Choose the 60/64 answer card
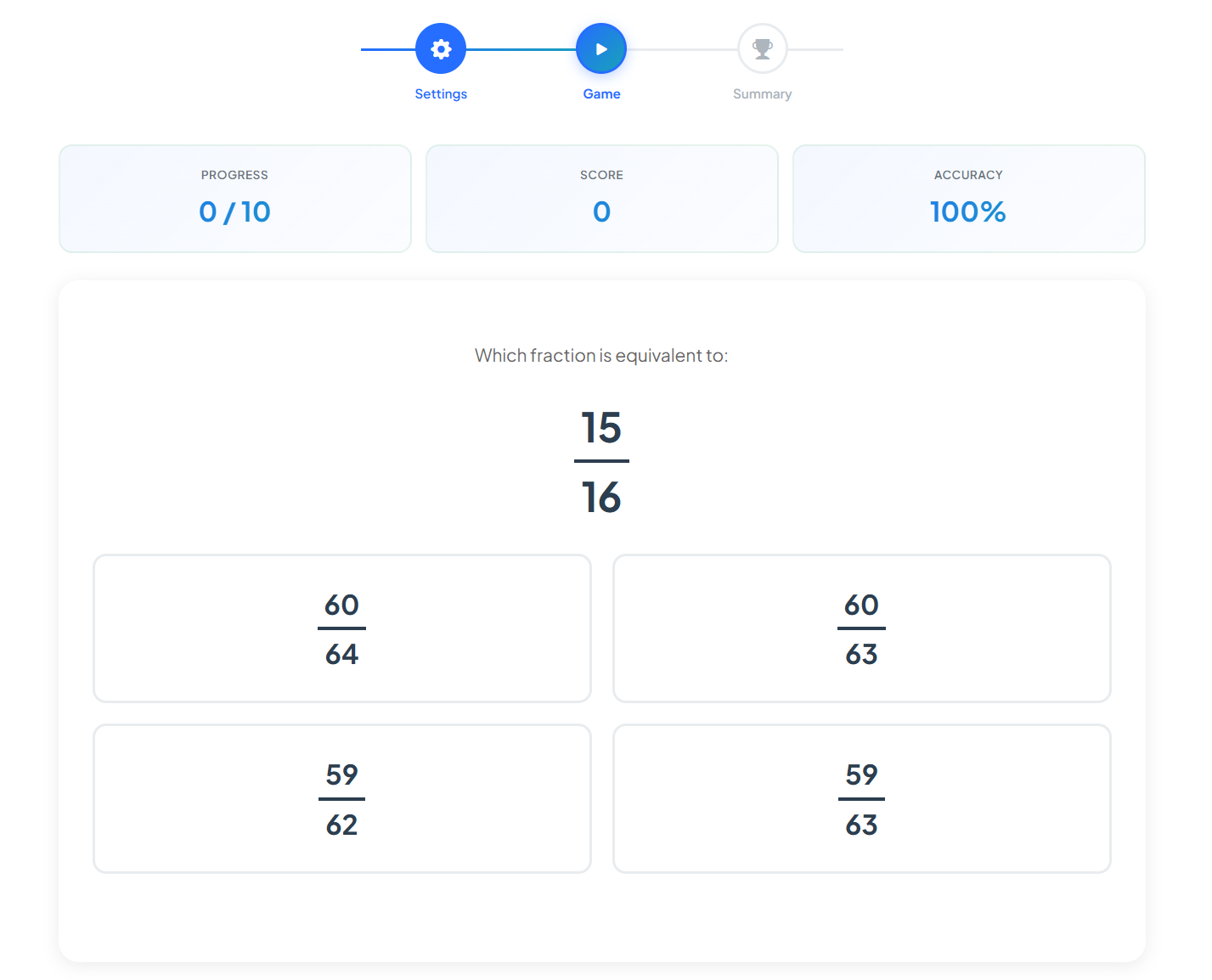The image size is (1212, 980). pyautogui.click(x=342, y=628)
